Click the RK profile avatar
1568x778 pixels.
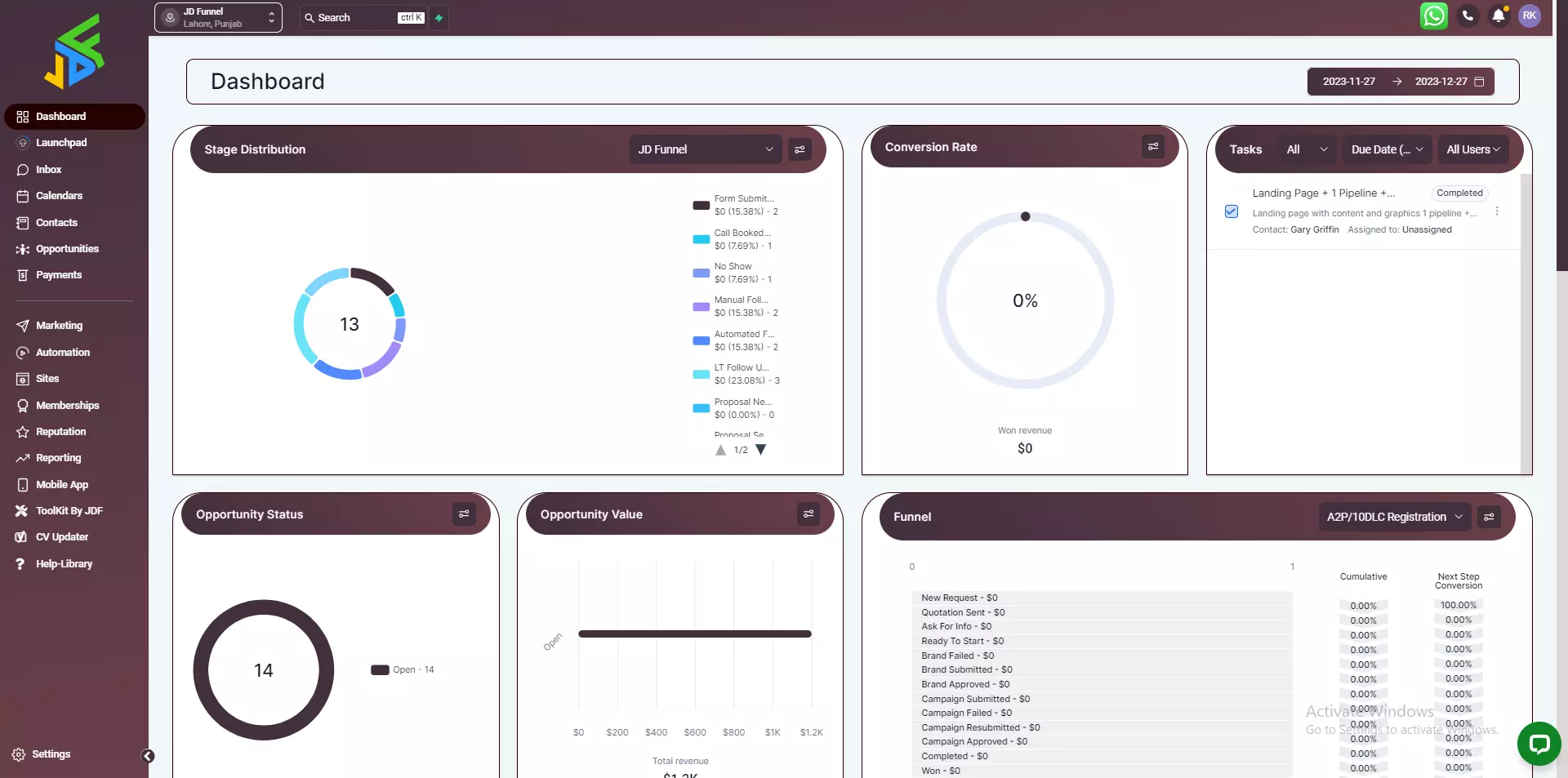(x=1530, y=16)
